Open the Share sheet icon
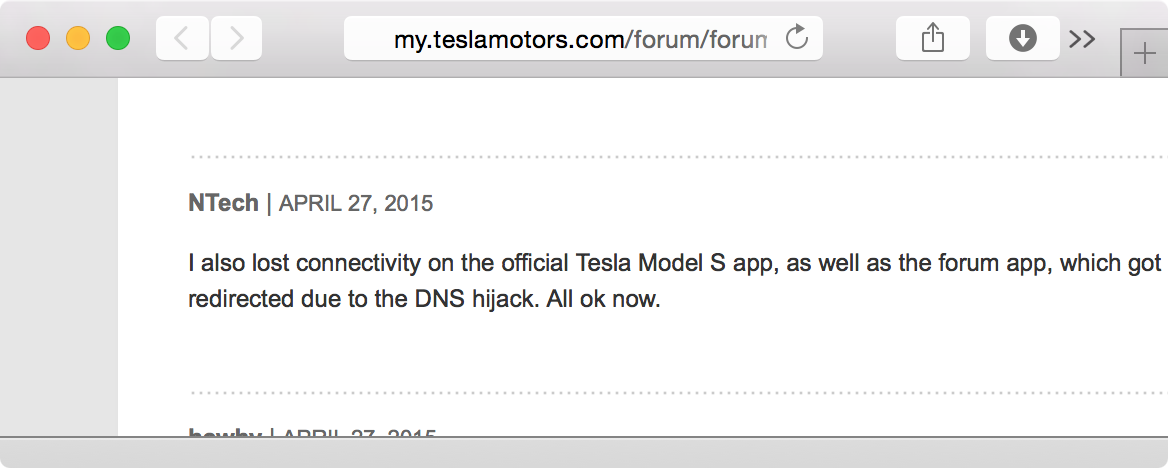The height and width of the screenshot is (468, 1168). pos(933,38)
